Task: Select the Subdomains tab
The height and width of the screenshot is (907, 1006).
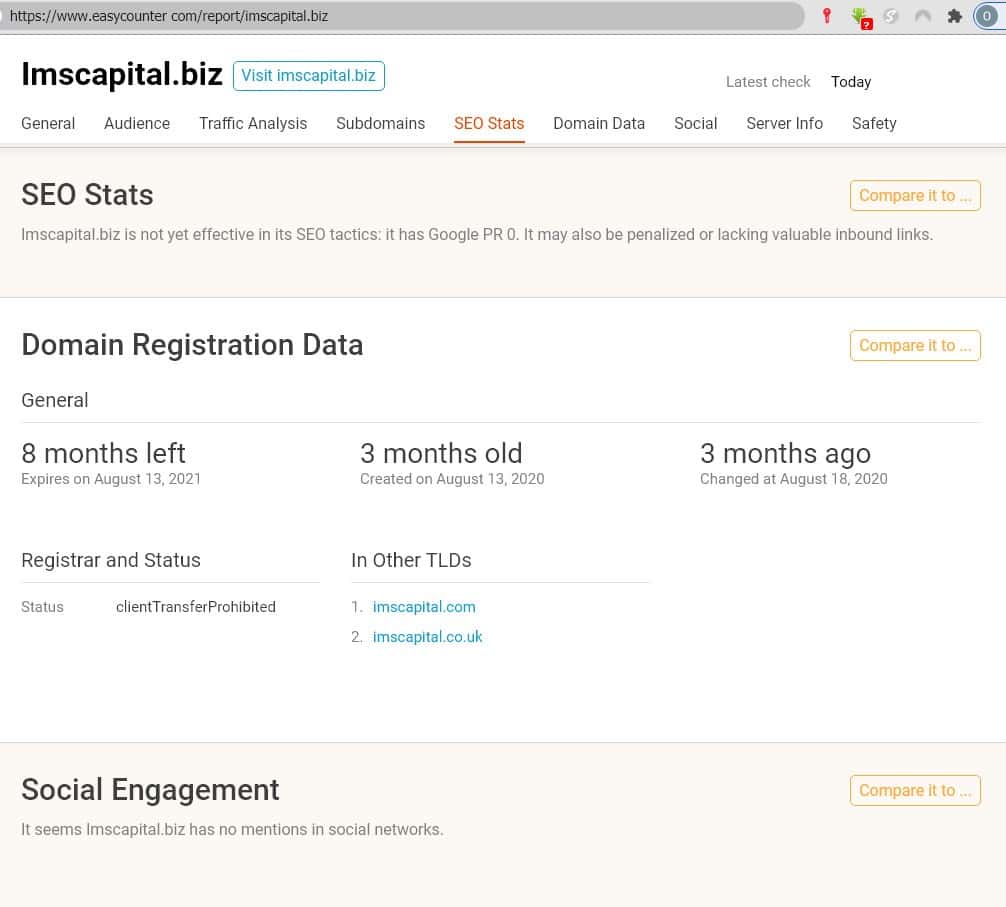Action: 380,123
